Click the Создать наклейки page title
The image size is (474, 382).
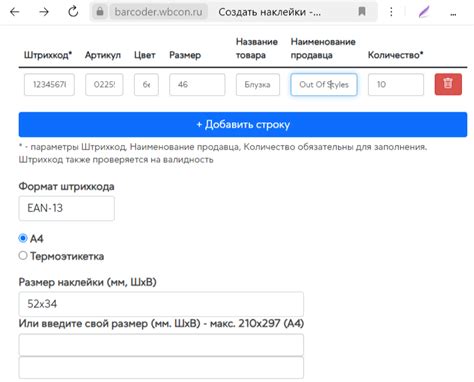point(270,12)
